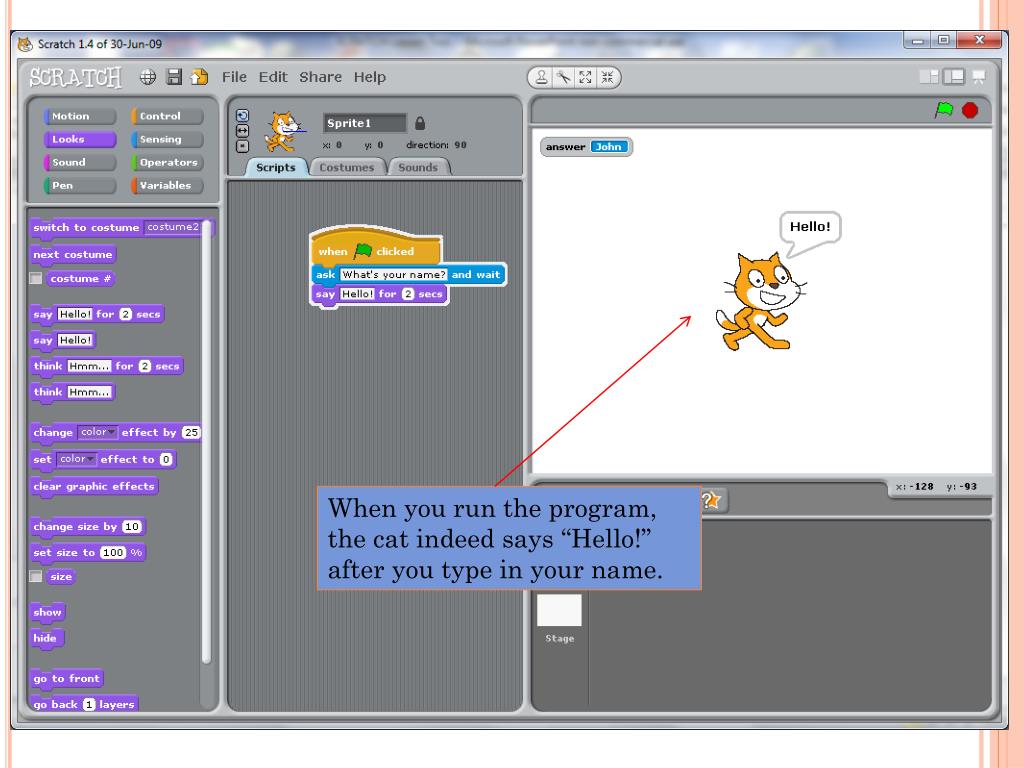
Task: Click the save project floppy icon
Action: pos(174,77)
